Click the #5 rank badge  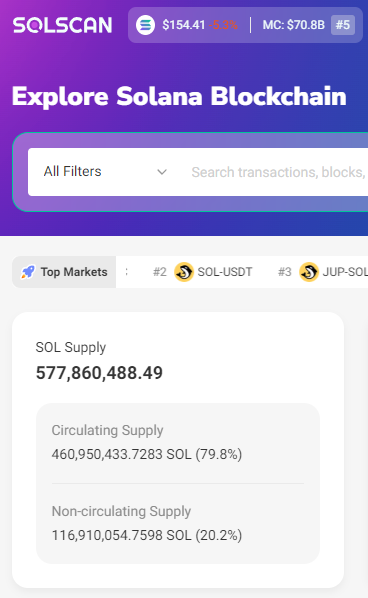343,25
